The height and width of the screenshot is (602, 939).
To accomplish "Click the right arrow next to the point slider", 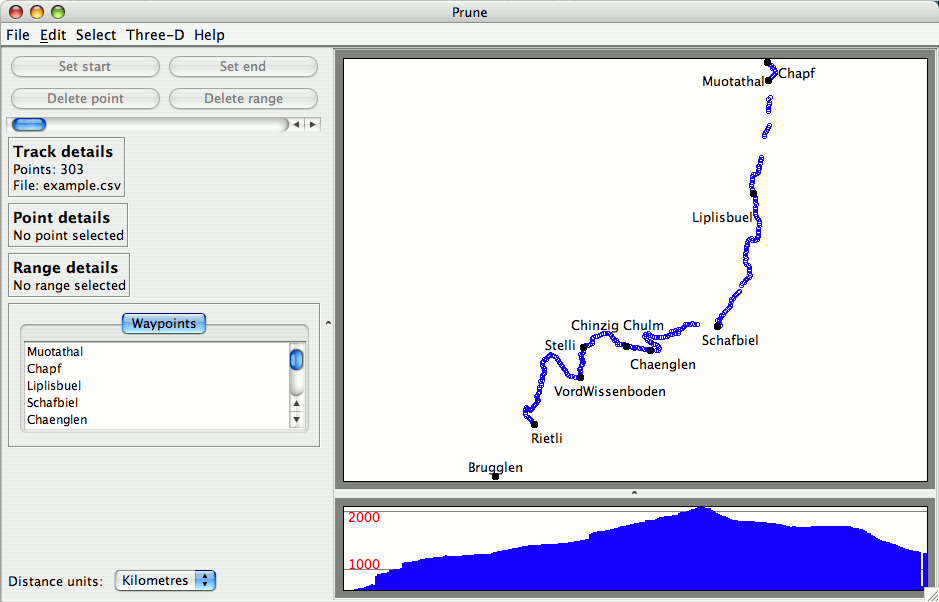I will tap(313, 125).
